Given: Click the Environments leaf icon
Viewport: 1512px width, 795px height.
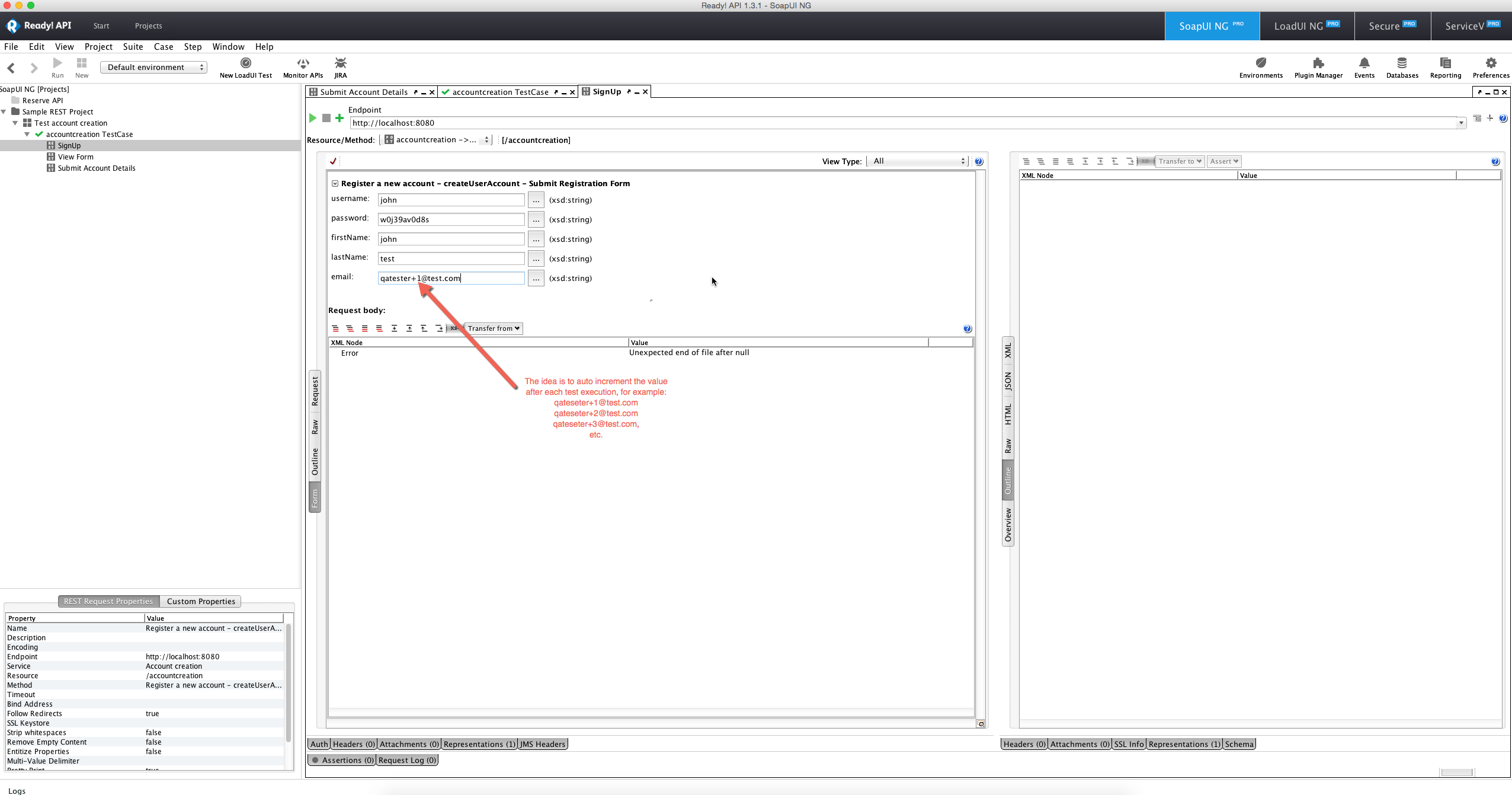Looking at the screenshot, I should point(1260,63).
